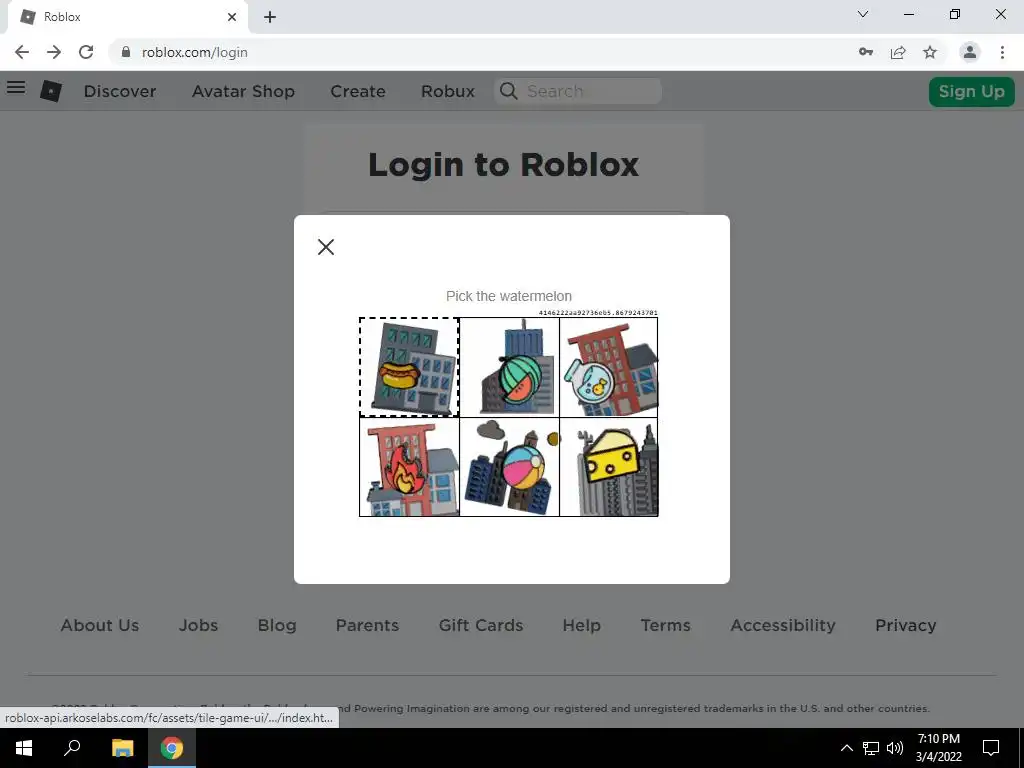Click the Roblox logo icon
Screen dimensions: 1024x768
pyautogui.click(x=51, y=91)
